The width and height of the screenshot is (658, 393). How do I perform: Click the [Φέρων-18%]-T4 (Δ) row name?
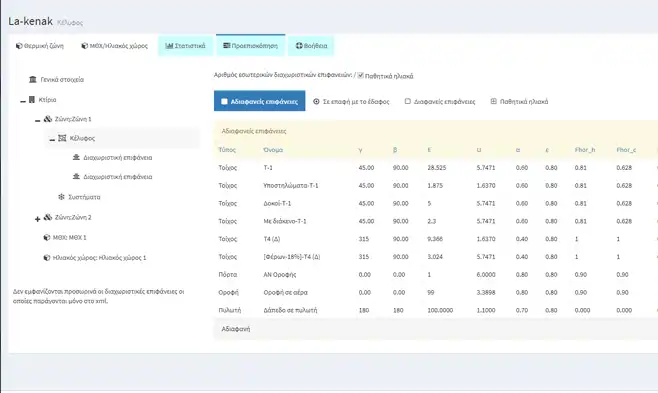click(292, 257)
